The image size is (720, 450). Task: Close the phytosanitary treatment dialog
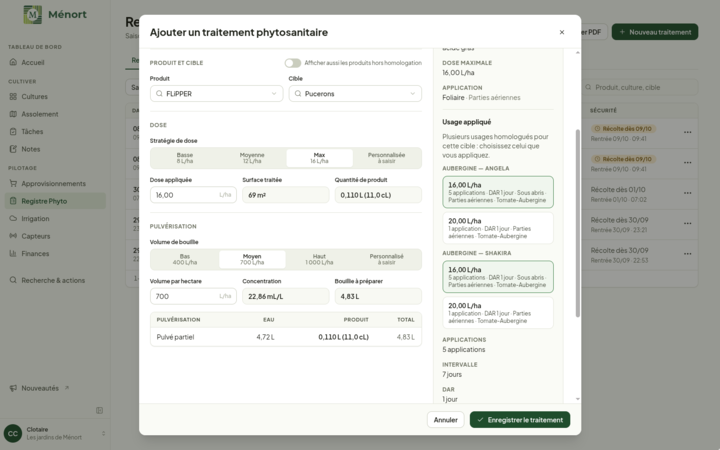(562, 32)
